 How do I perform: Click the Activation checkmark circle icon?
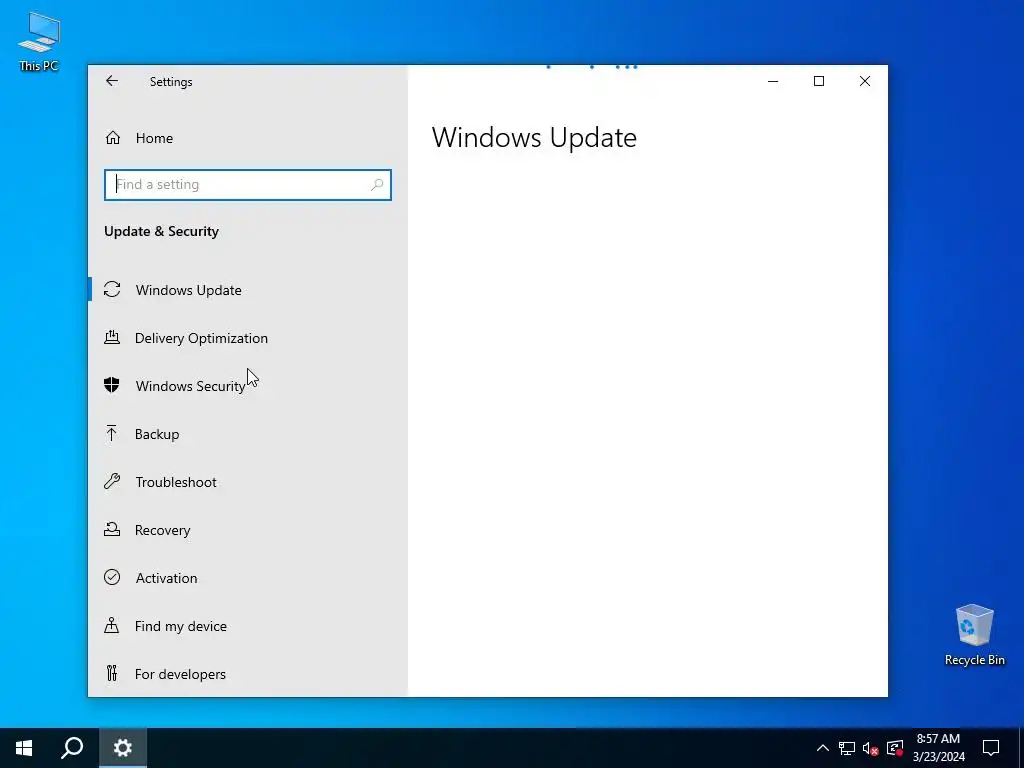112,577
